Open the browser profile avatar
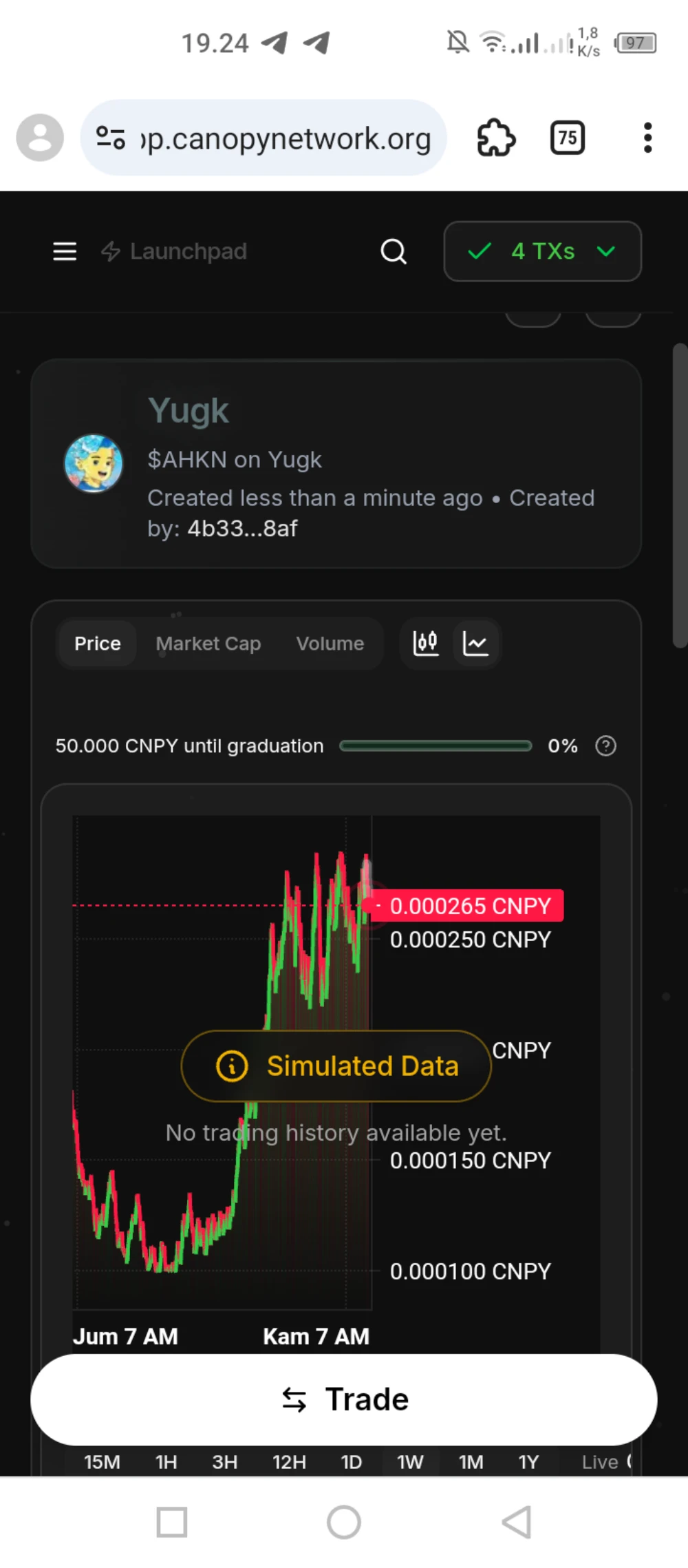This screenshot has height=1568, width=688. pyautogui.click(x=40, y=138)
